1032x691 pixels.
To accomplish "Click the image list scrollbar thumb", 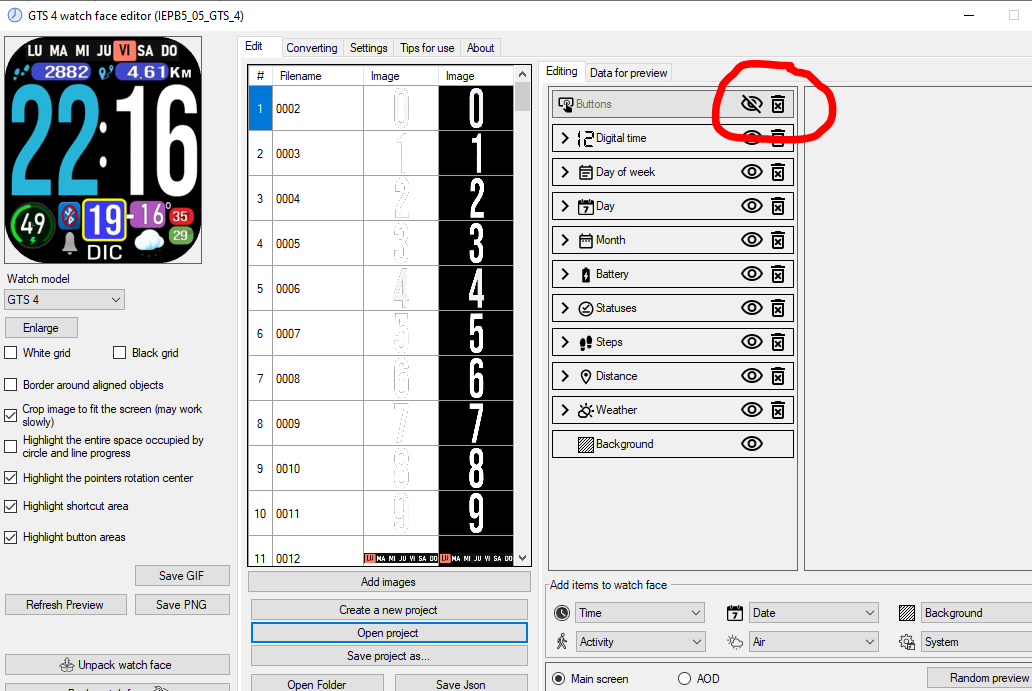I will [x=523, y=97].
